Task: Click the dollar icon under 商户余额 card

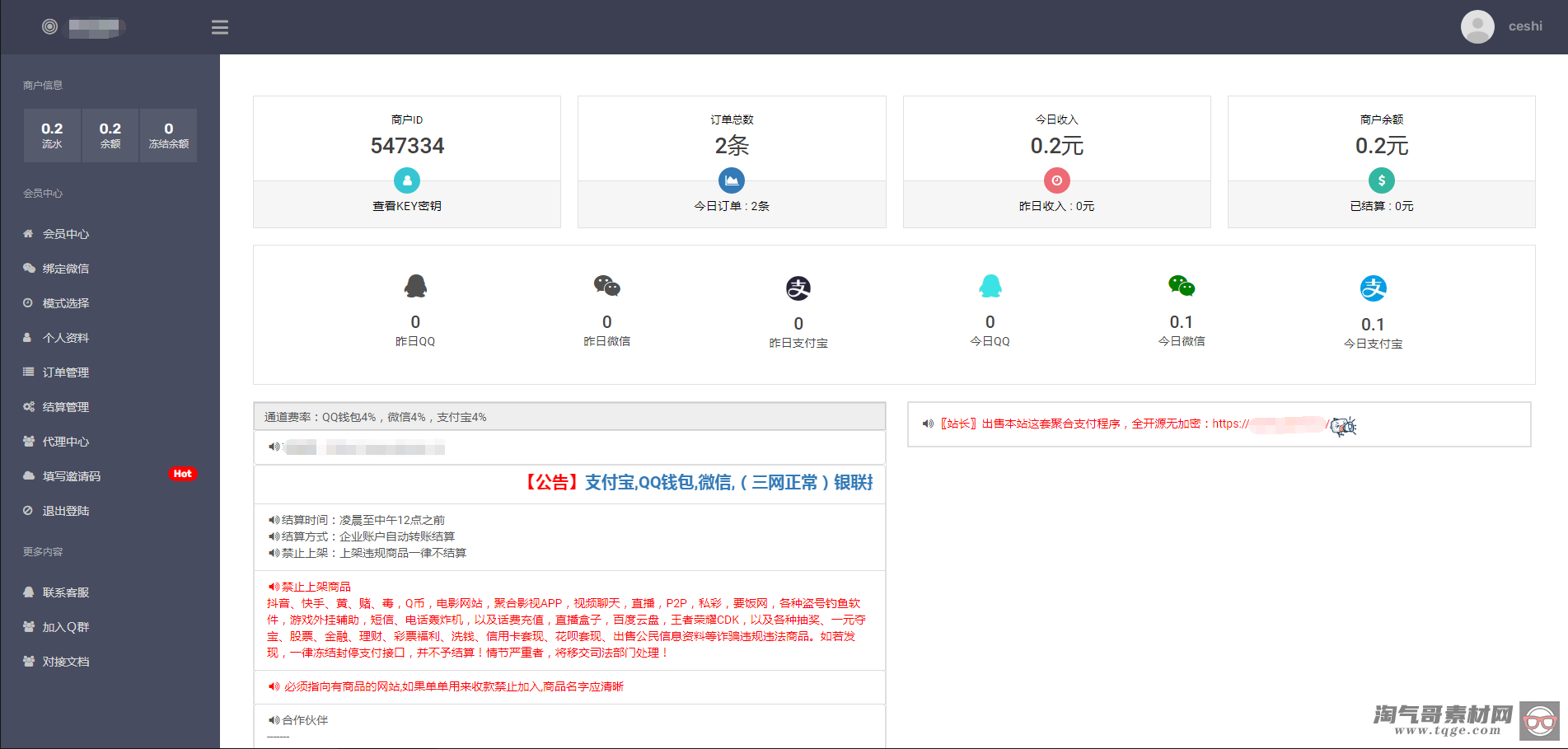Action: tap(1381, 180)
